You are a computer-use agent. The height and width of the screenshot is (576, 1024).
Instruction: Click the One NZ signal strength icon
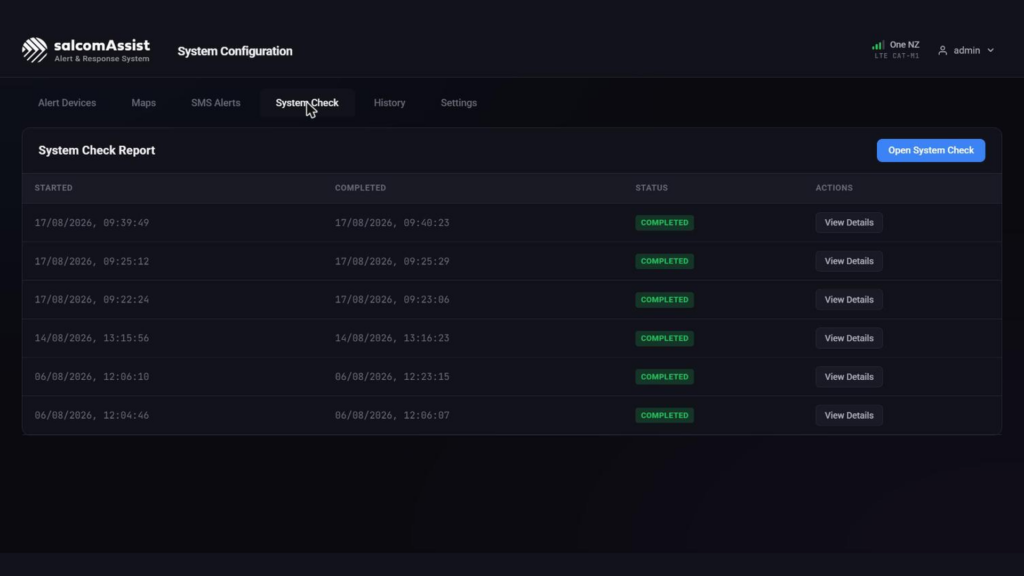coord(878,45)
